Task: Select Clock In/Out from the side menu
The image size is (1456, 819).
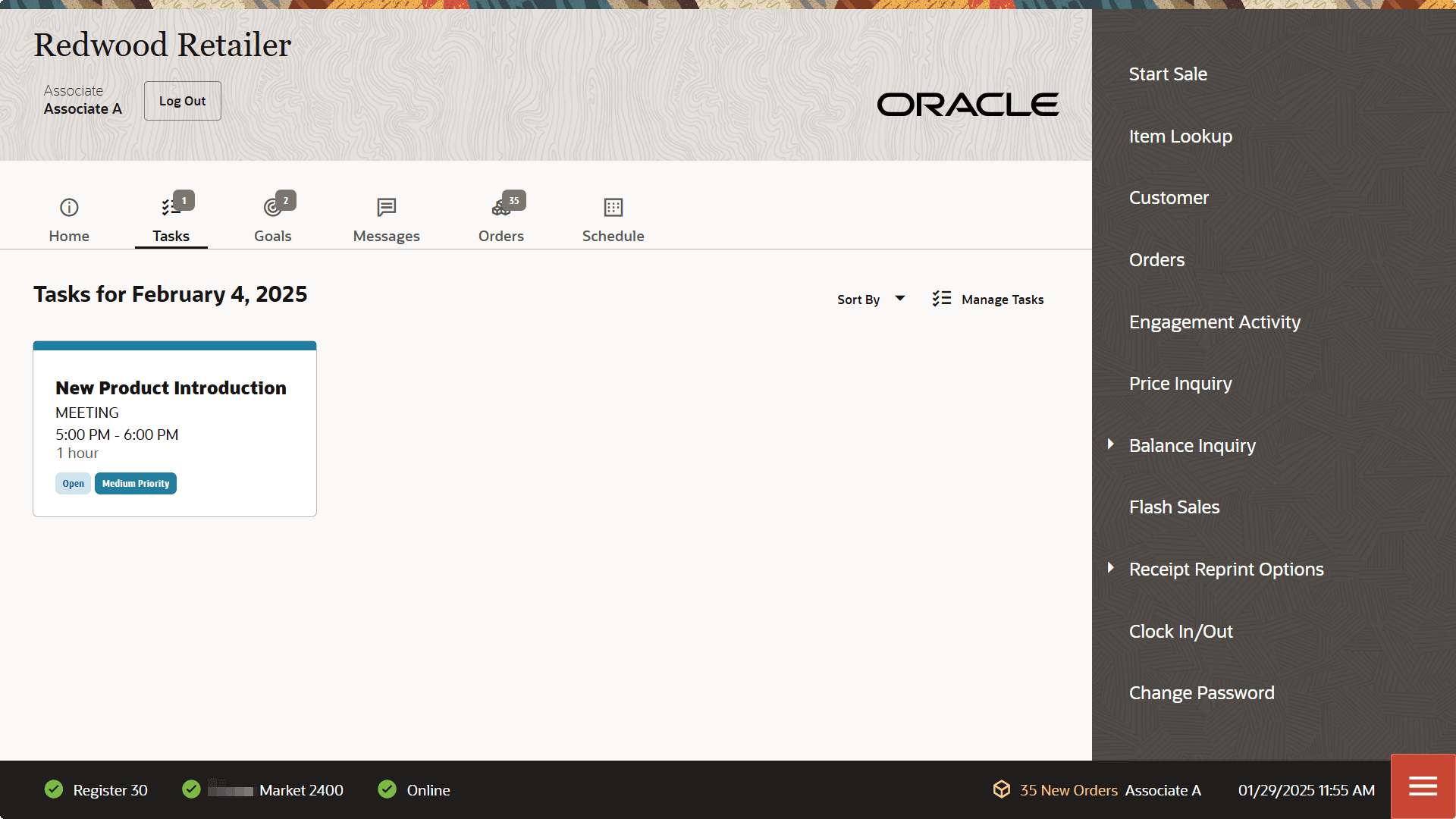Action: (x=1180, y=630)
